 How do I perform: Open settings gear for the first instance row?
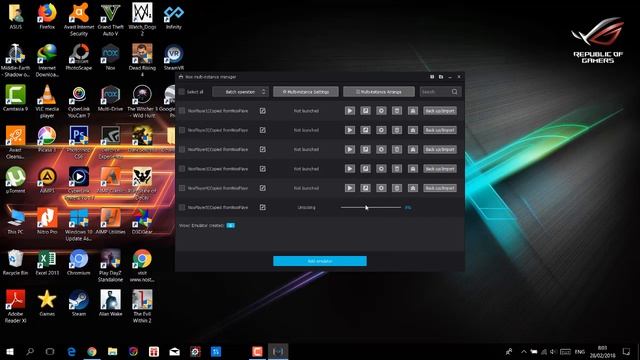(381, 111)
